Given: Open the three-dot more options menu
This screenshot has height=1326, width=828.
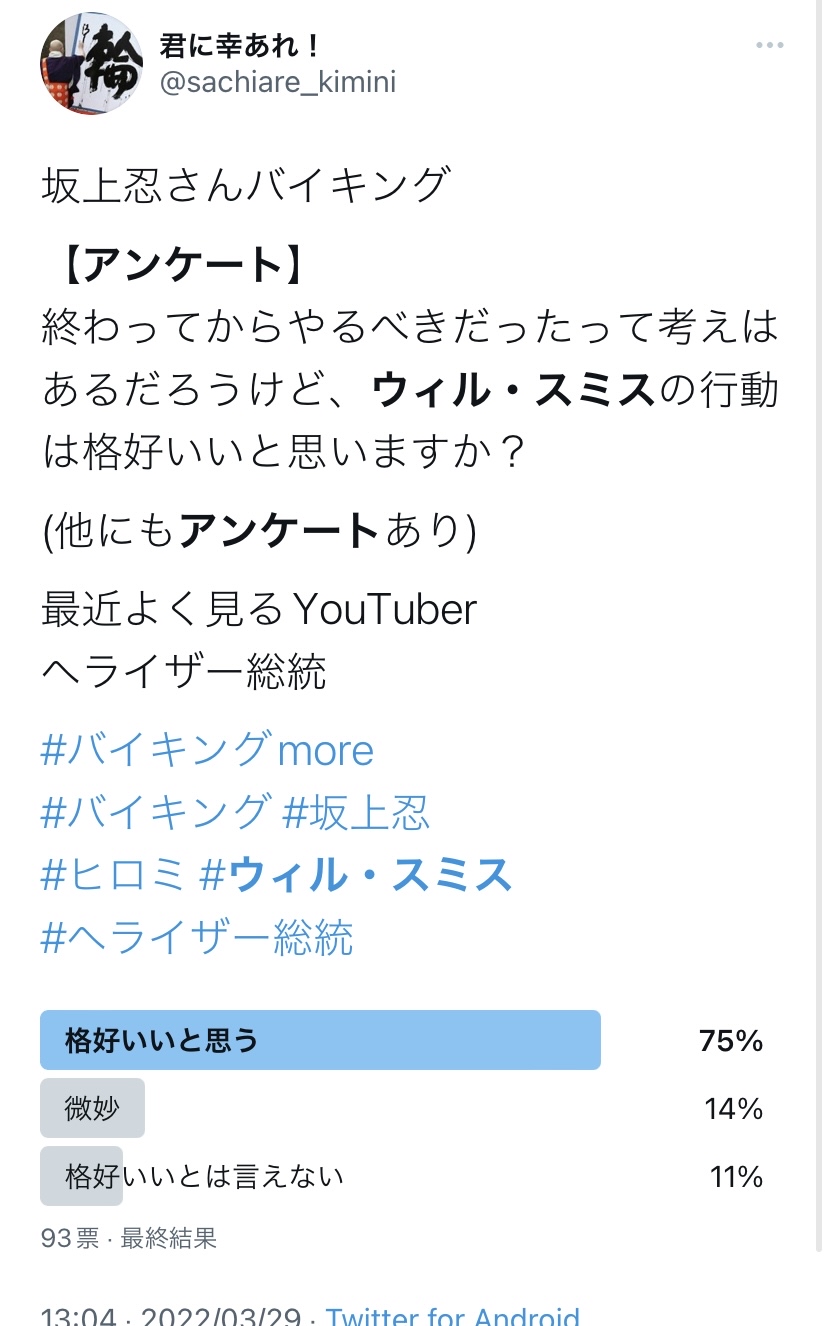Looking at the screenshot, I should pyautogui.click(x=769, y=46).
